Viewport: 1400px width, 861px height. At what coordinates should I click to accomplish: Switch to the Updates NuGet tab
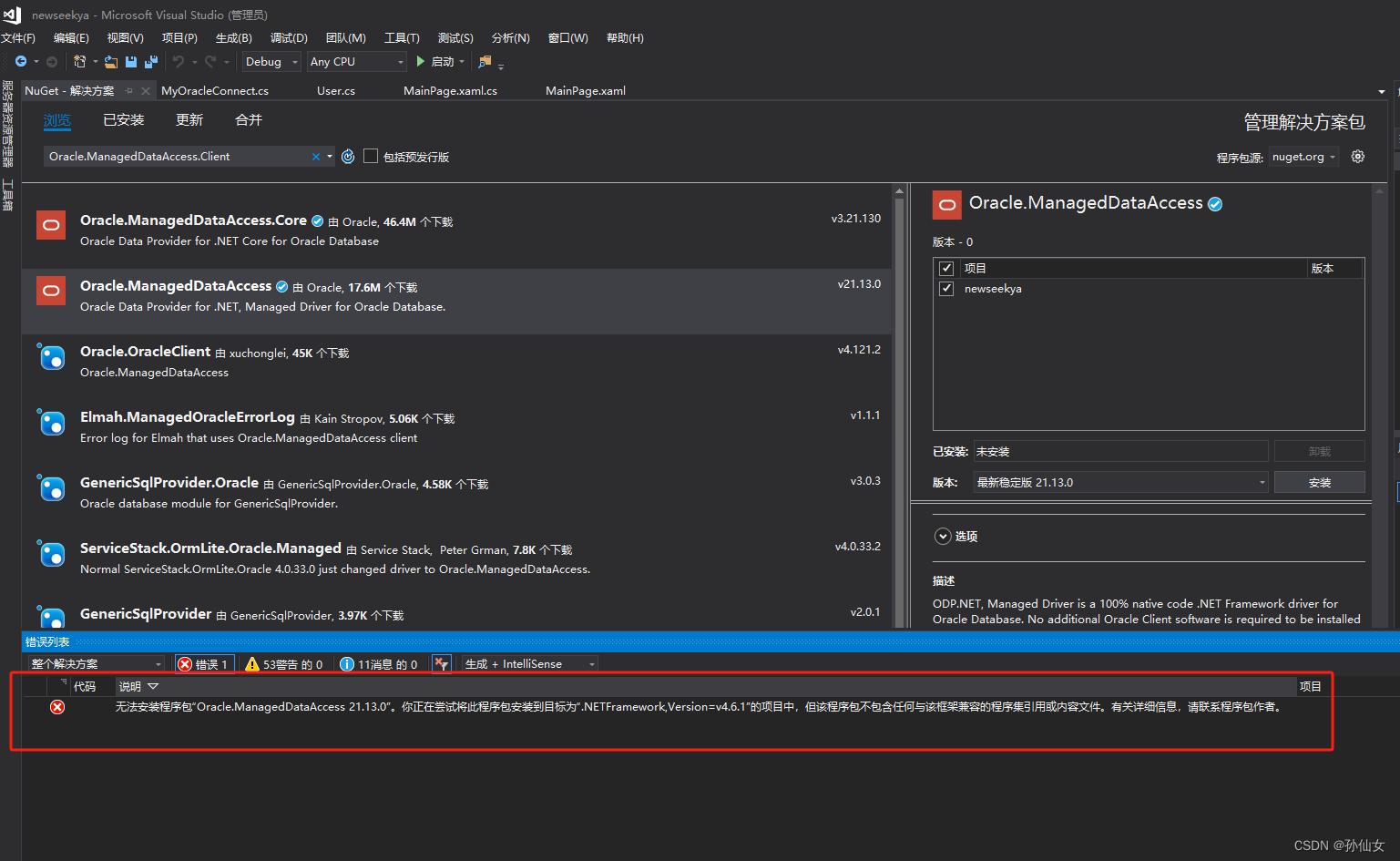coord(189,120)
